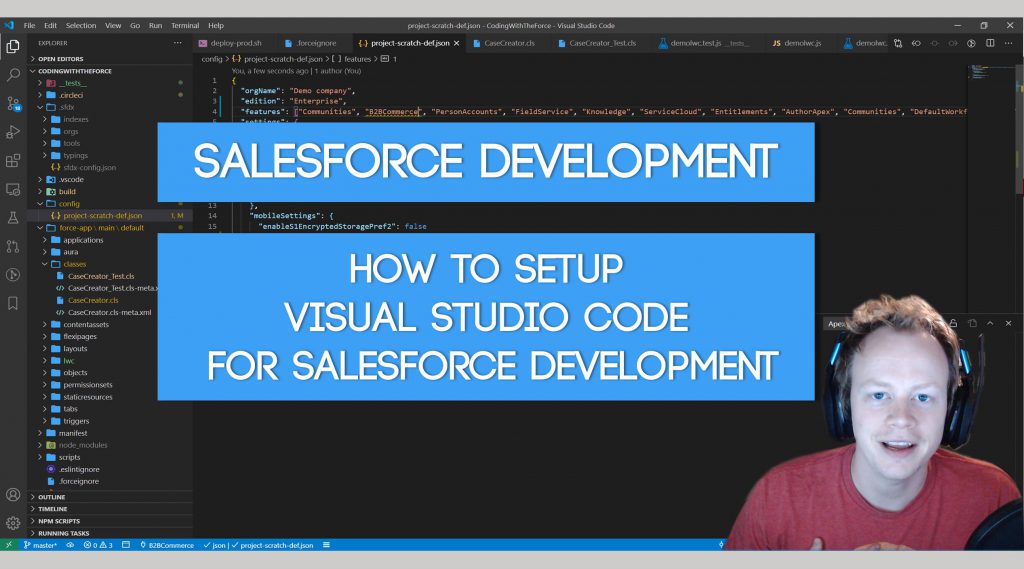Collapse the .sfdx folder

tap(67, 107)
